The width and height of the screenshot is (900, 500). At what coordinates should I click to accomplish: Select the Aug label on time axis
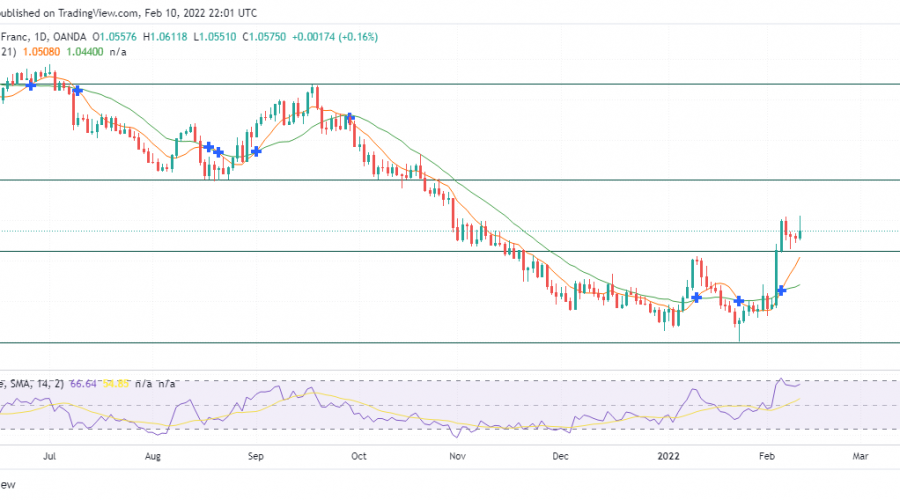(x=153, y=456)
